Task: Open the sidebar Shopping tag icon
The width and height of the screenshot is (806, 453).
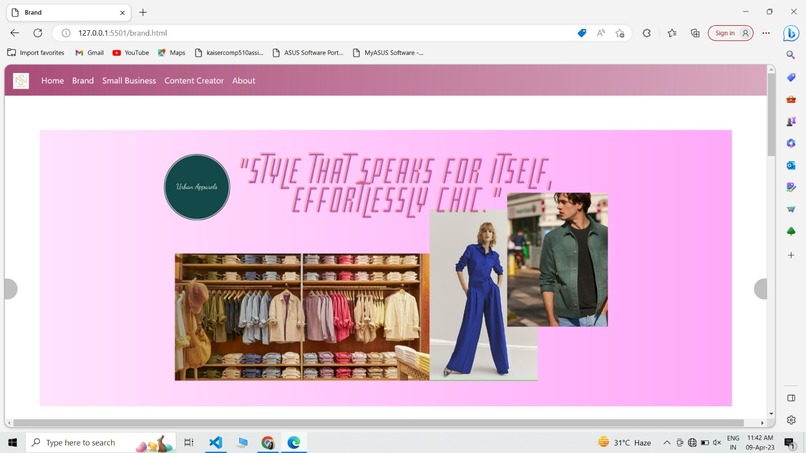Action: click(x=791, y=77)
